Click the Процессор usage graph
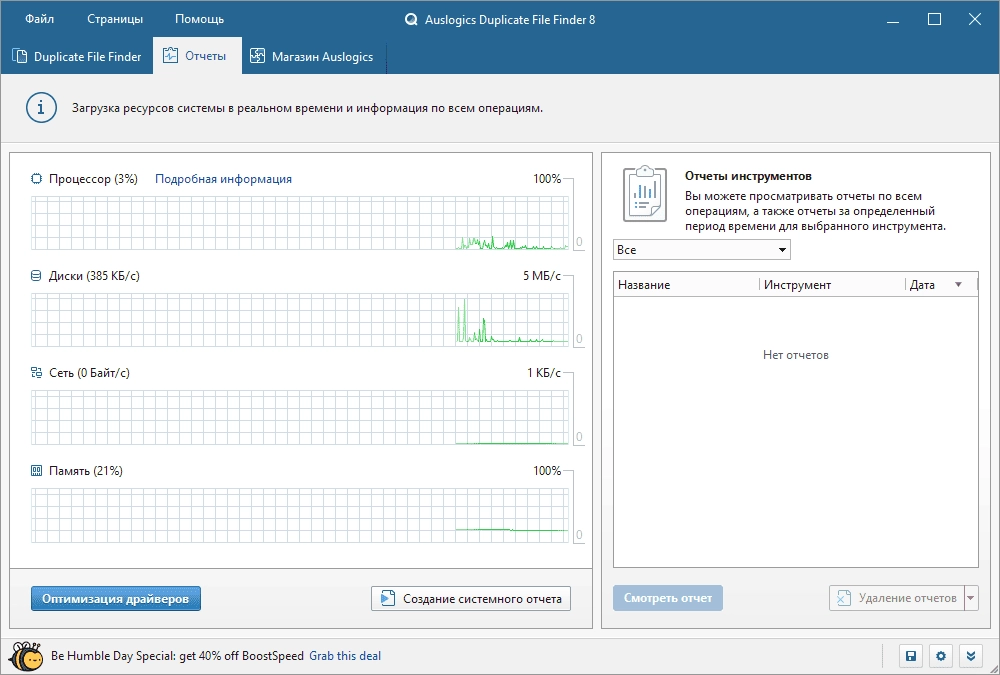 click(300, 223)
